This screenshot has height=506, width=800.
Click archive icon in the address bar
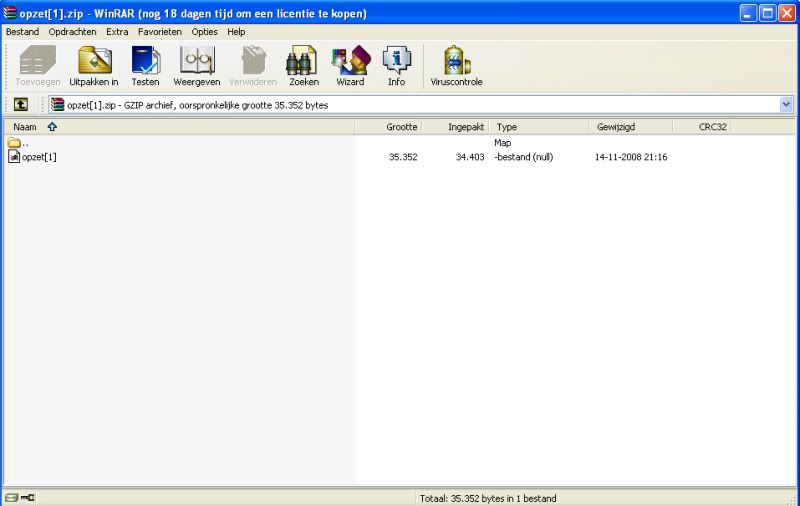coord(58,105)
